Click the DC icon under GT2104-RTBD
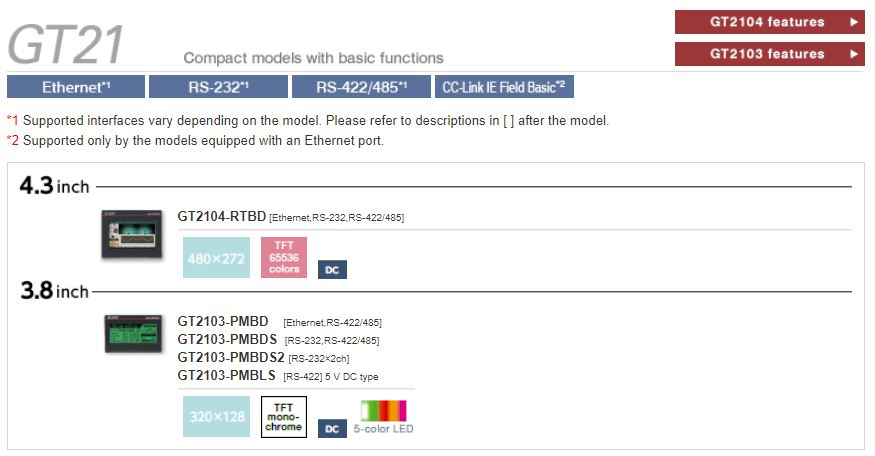The height and width of the screenshot is (456, 875). point(332,270)
